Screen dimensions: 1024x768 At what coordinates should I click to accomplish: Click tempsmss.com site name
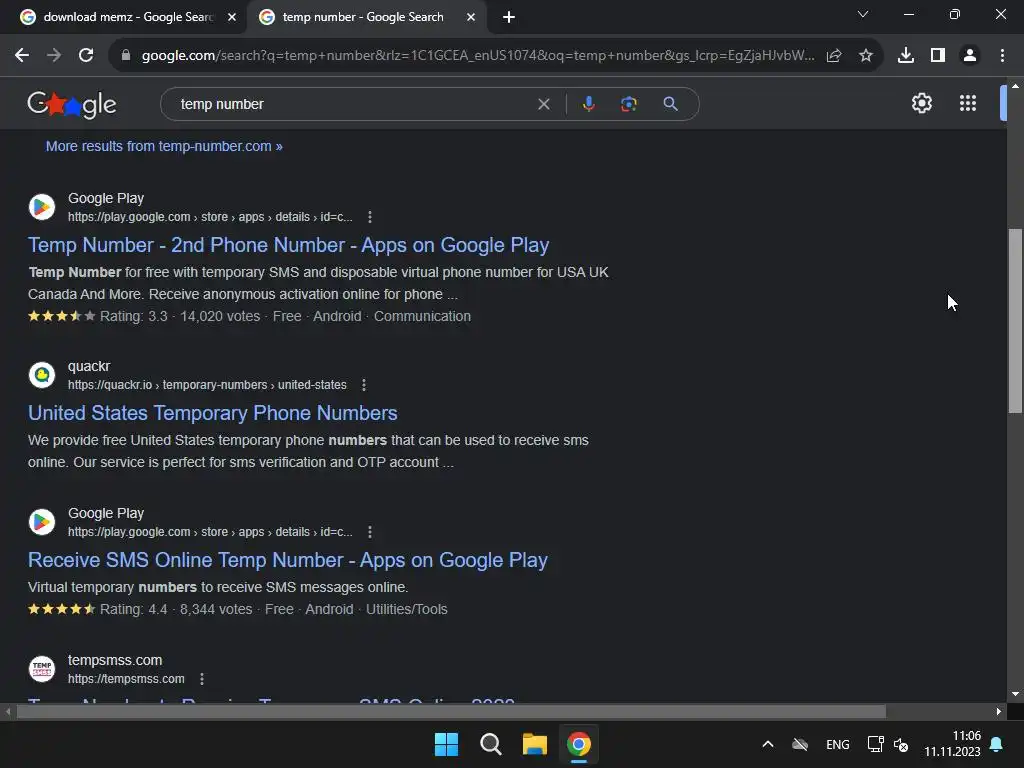[115, 660]
